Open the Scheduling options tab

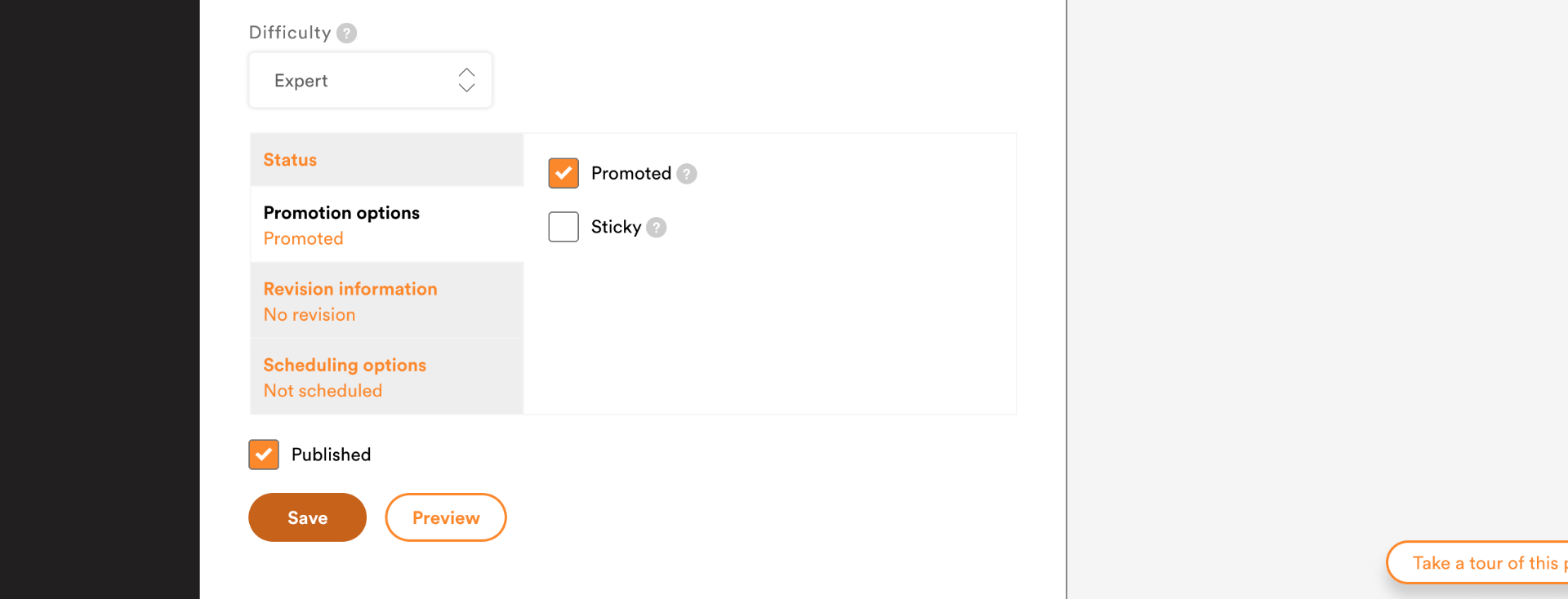(x=345, y=365)
